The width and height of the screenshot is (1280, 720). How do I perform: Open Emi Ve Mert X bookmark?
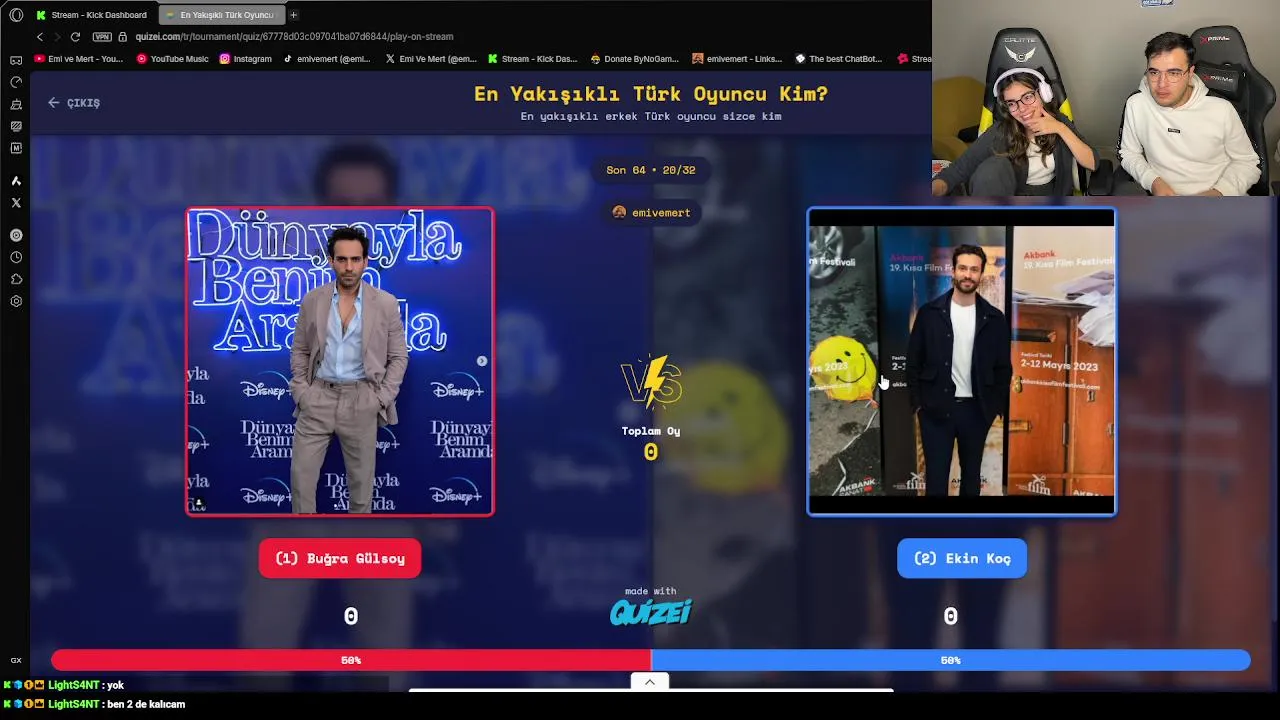[431, 59]
